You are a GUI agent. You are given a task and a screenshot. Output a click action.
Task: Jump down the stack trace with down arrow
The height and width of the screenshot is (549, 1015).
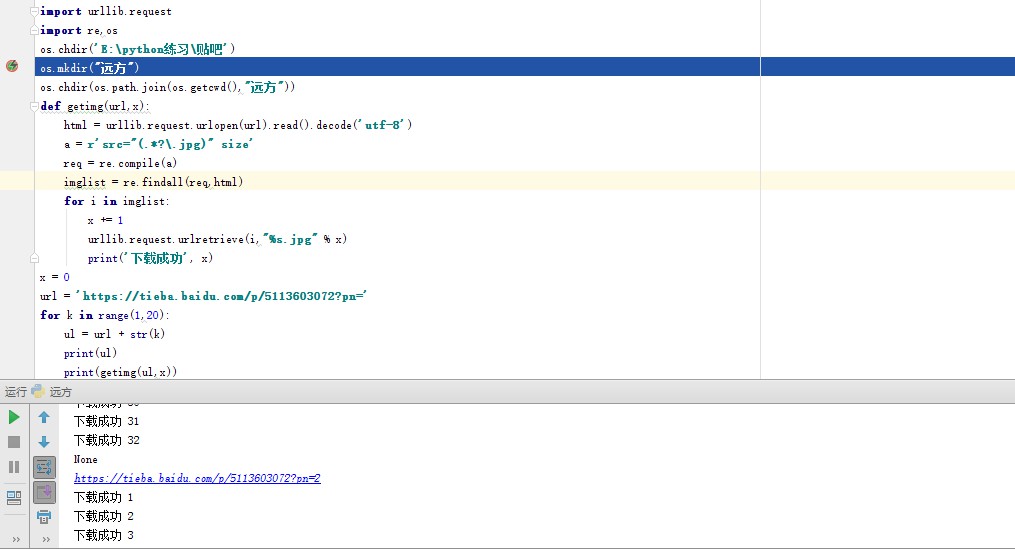point(44,442)
